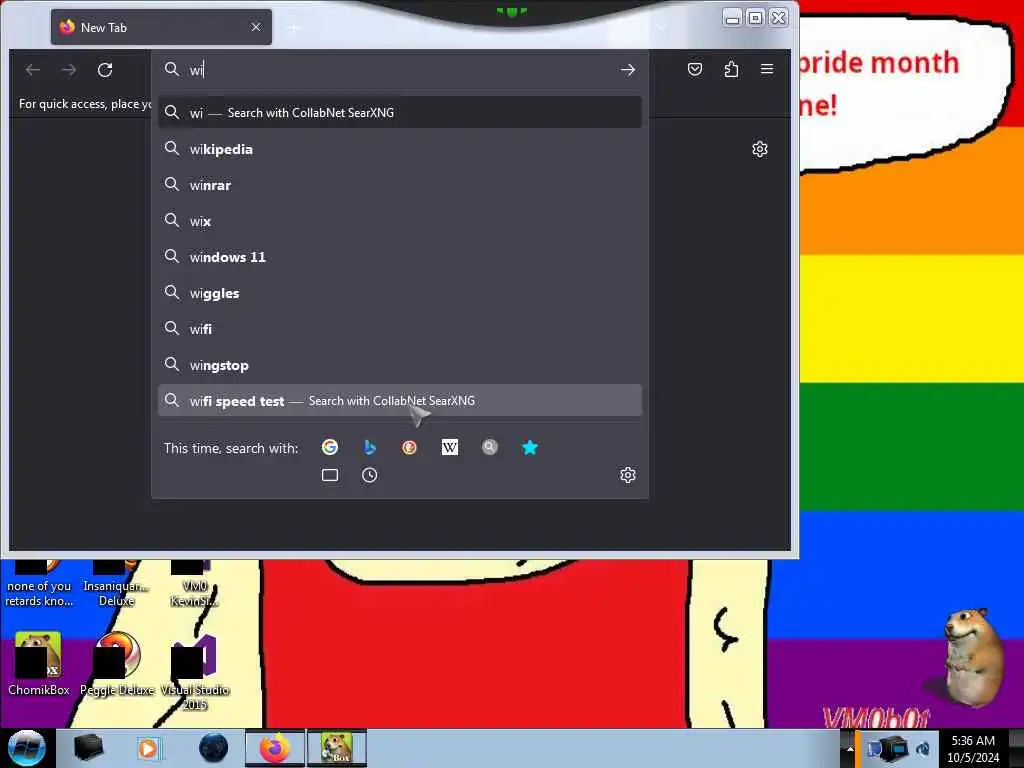The image size is (1024, 768).
Task: Open the Pocket save icon
Action: click(x=695, y=69)
